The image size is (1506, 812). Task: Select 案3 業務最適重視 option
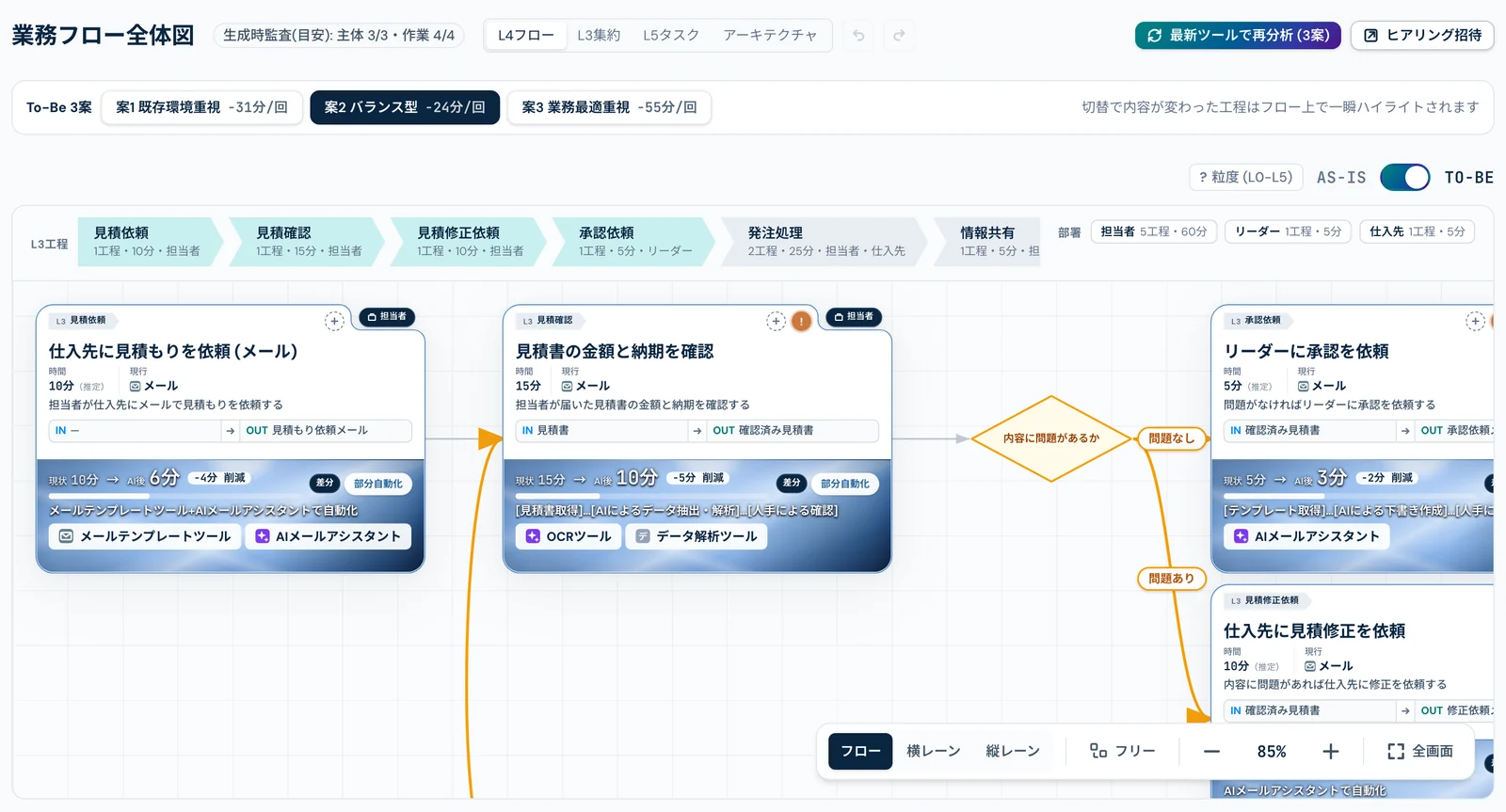pos(609,107)
